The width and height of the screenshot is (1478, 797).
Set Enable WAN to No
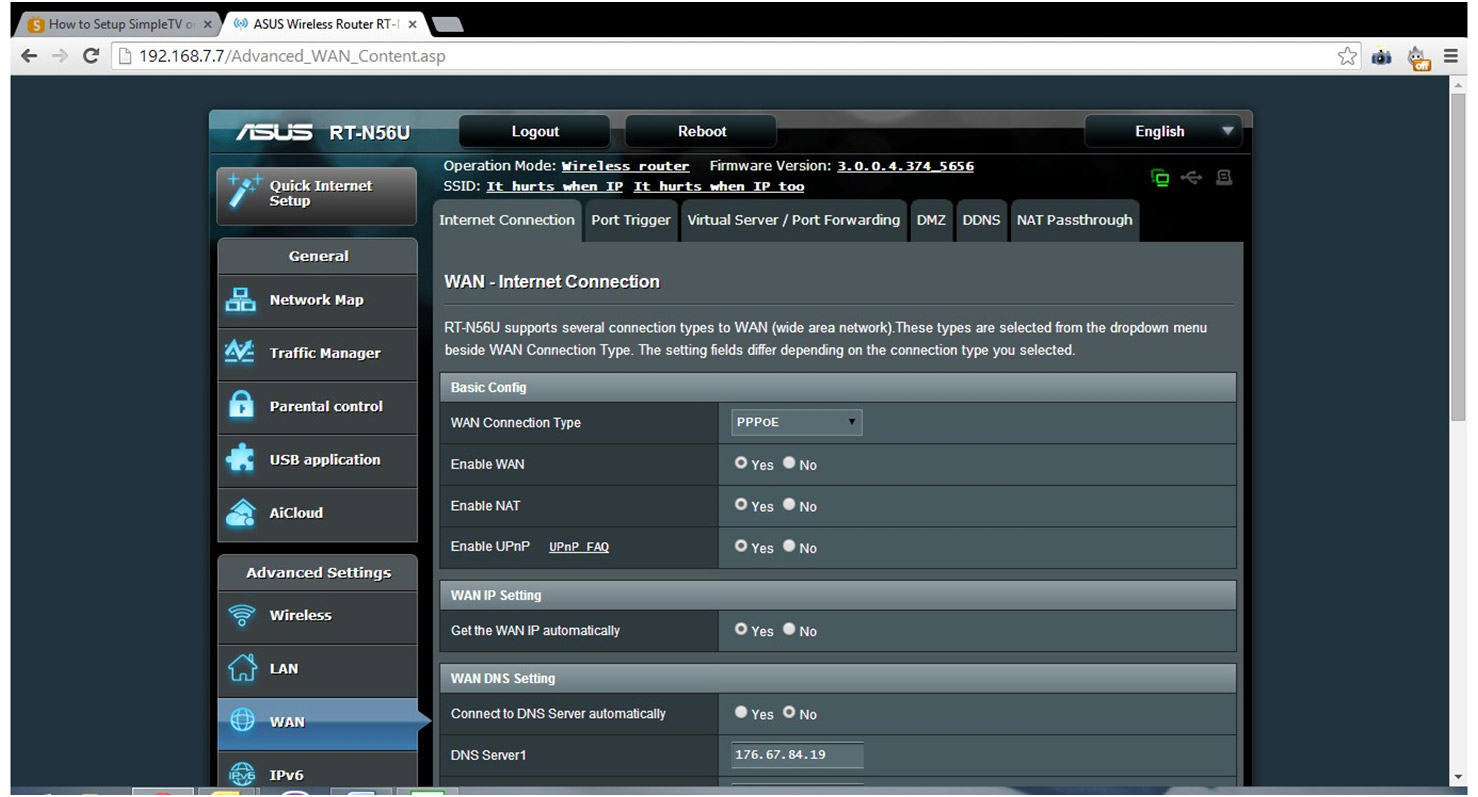pyautogui.click(x=790, y=464)
